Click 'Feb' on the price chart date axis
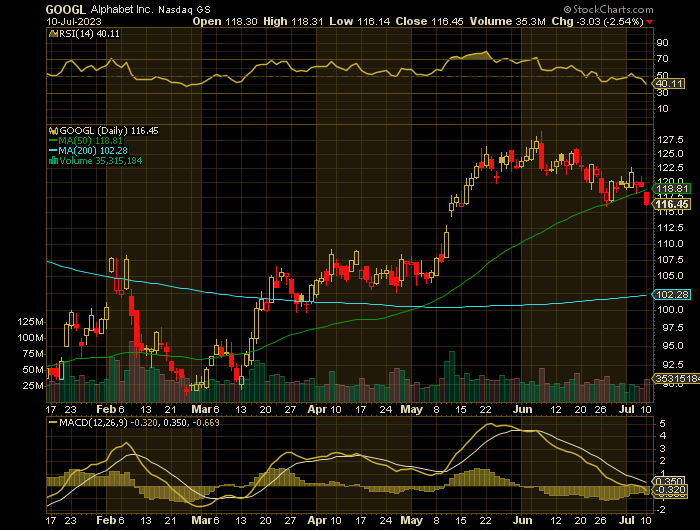The width and height of the screenshot is (700, 530). (x=105, y=409)
